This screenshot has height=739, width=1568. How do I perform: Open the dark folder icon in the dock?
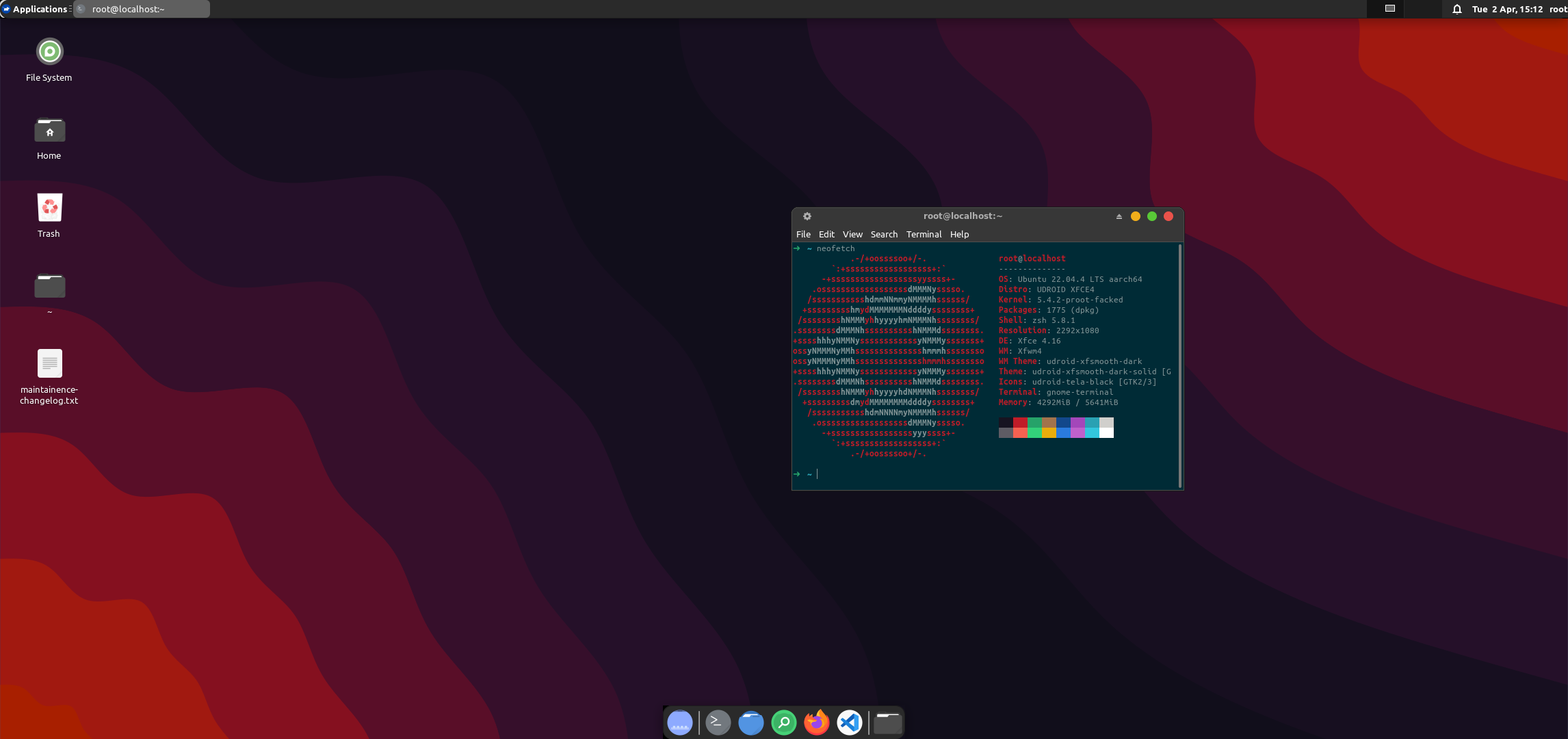(887, 721)
